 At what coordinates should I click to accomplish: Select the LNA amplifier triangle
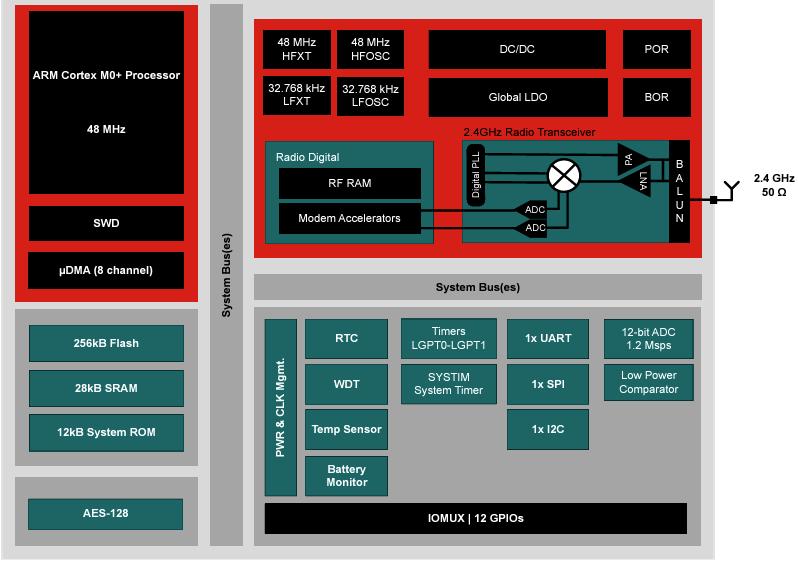(x=642, y=182)
